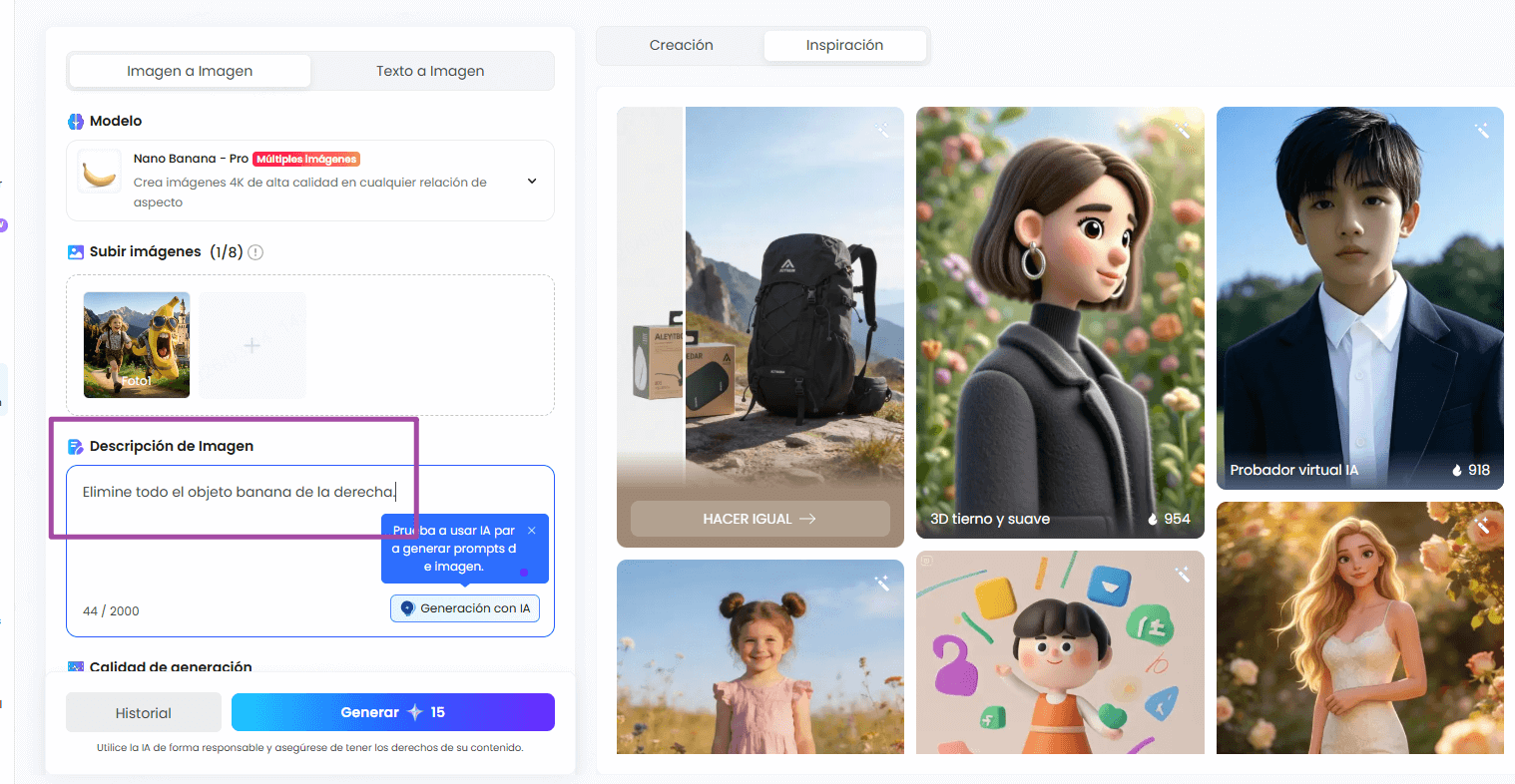
Task: Select the magic wand icon on Probador virtual IA card
Action: pos(1482,130)
